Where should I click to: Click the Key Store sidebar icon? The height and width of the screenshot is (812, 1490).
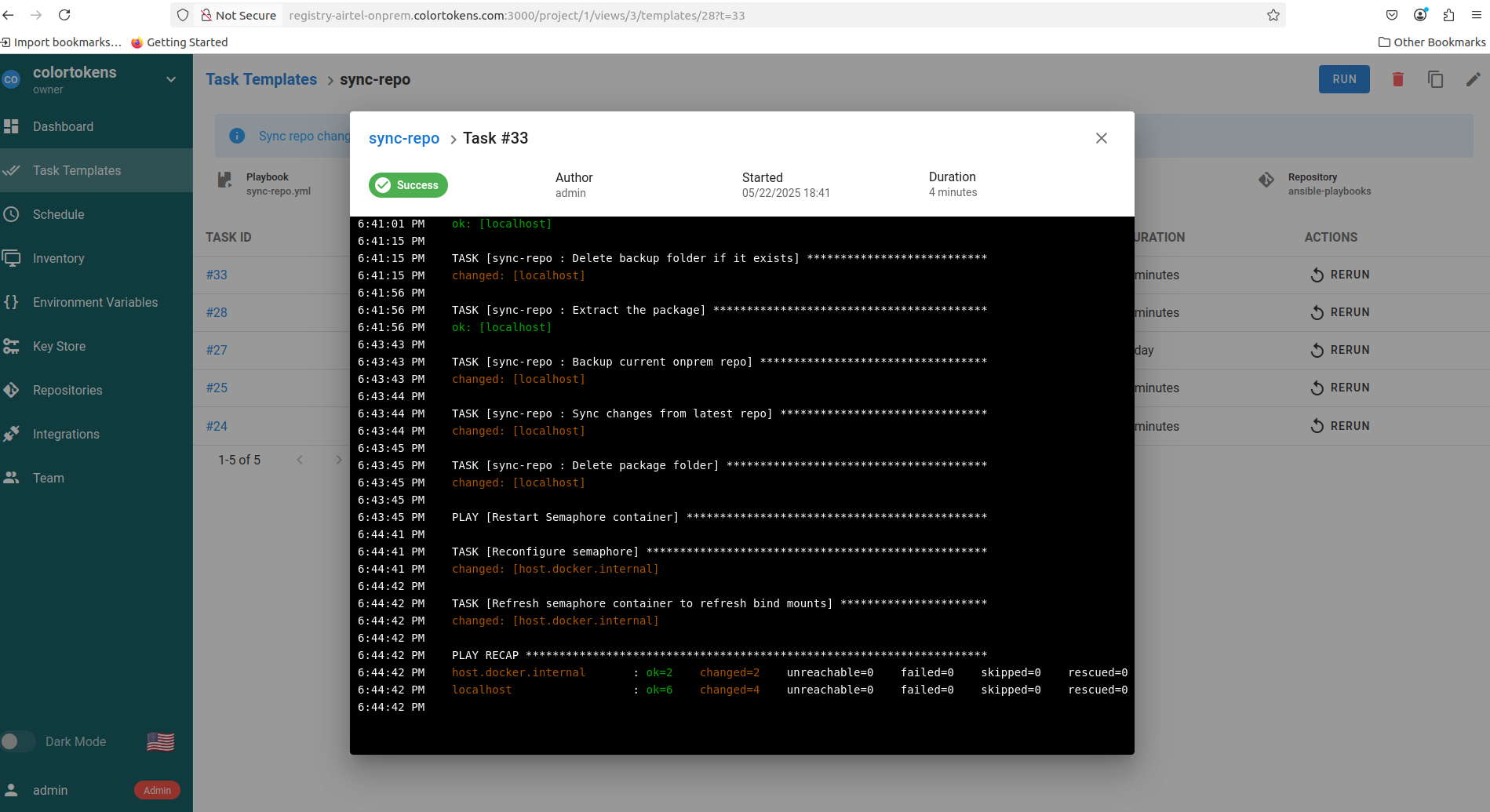[x=11, y=346]
